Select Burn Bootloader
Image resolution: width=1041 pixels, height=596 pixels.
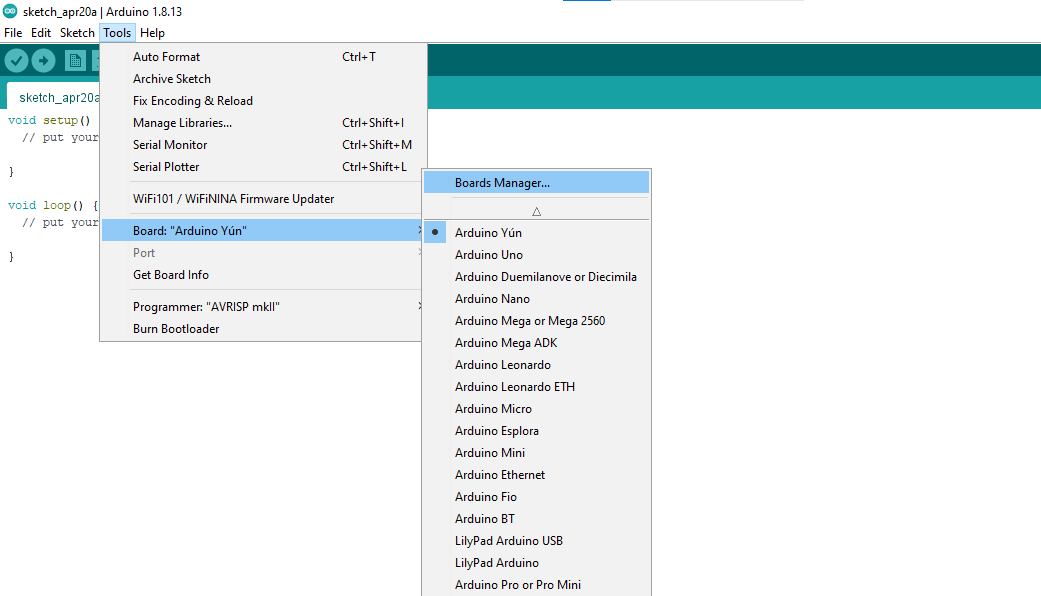coord(176,328)
